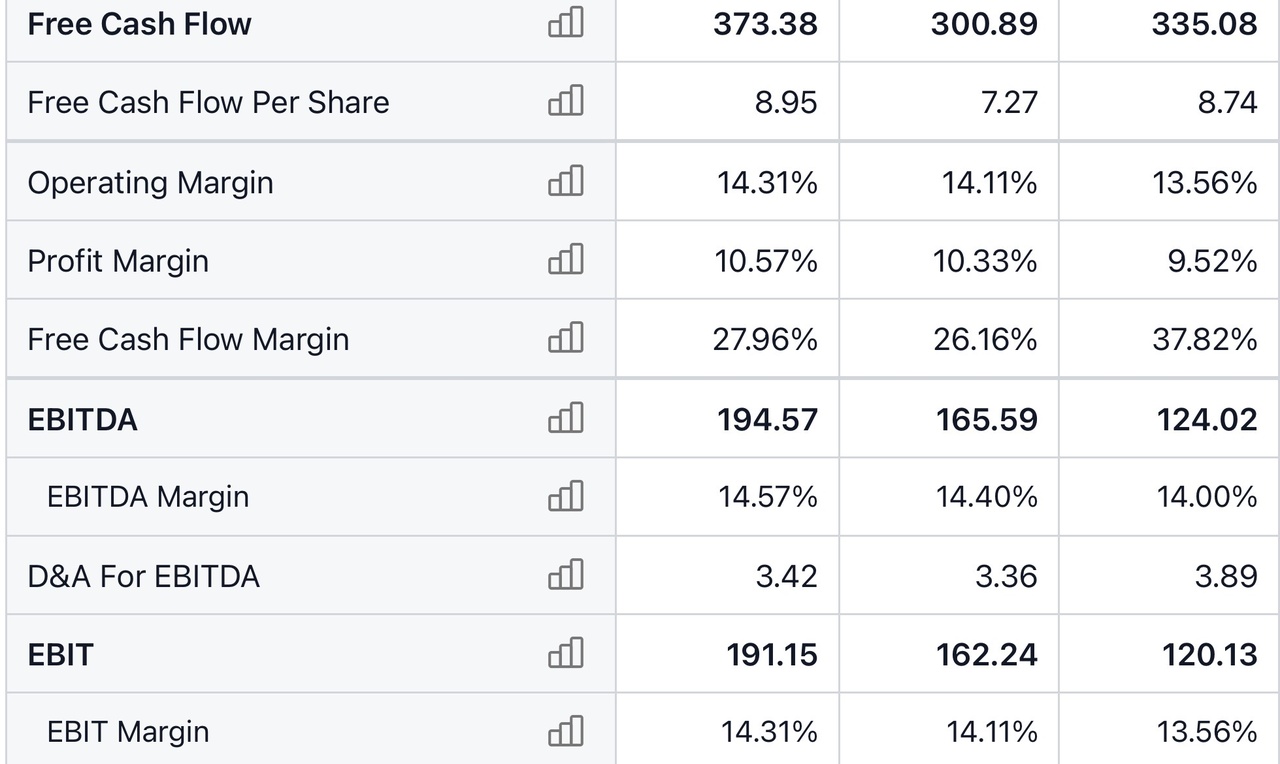Screen dimensions: 1280x764
Task: Click the Free Cash Flow row label
Action: click(139, 24)
